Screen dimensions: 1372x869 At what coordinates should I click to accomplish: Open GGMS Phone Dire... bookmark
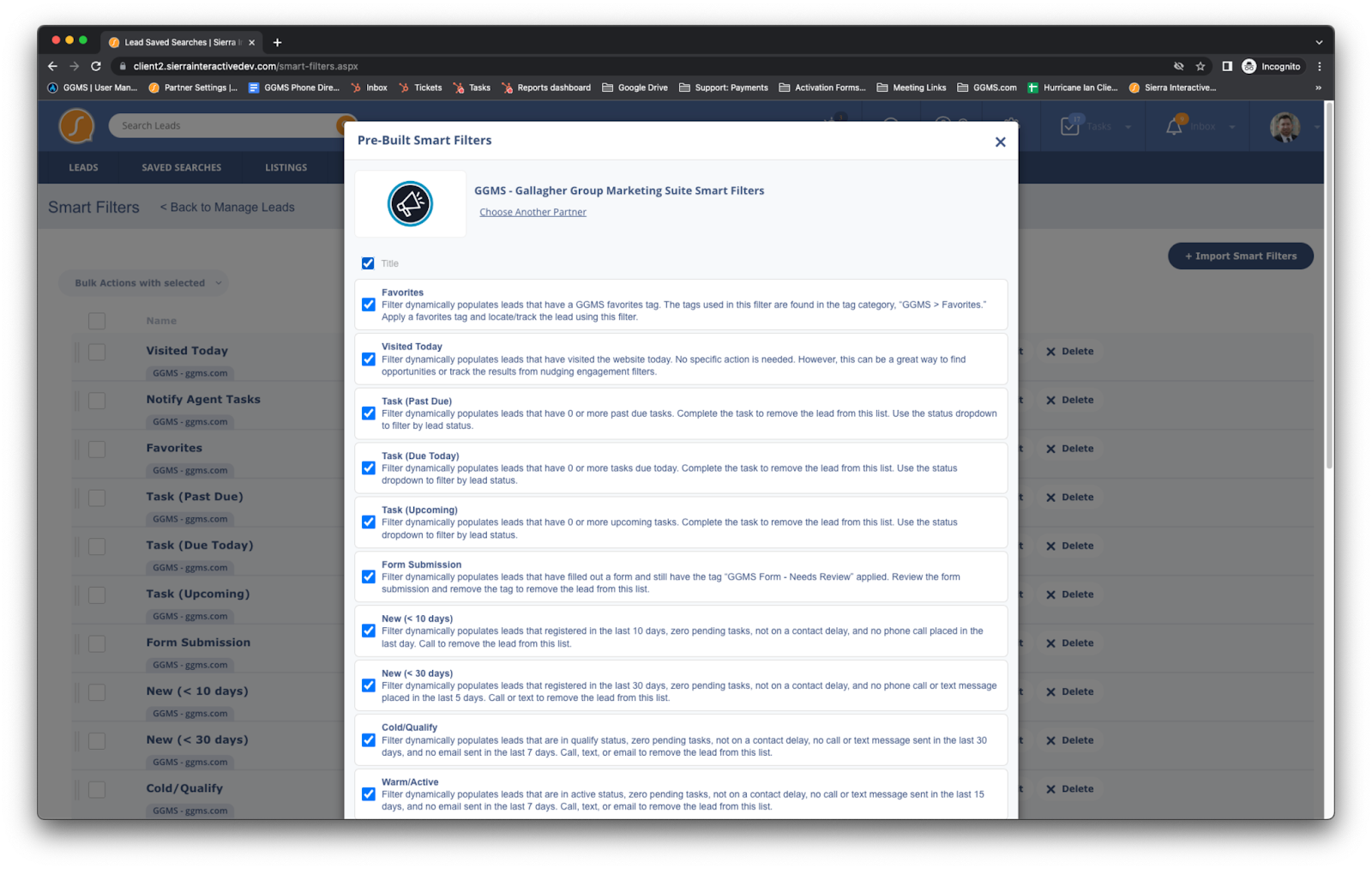pos(294,88)
